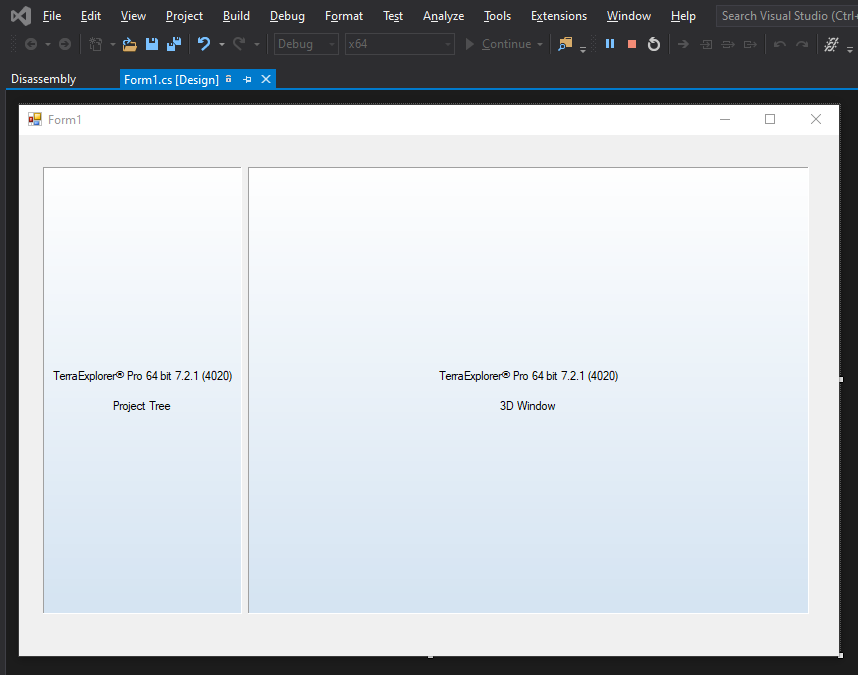The height and width of the screenshot is (675, 858).
Task: Click the lock icon on the Form1.cs tab
Action: click(x=229, y=79)
